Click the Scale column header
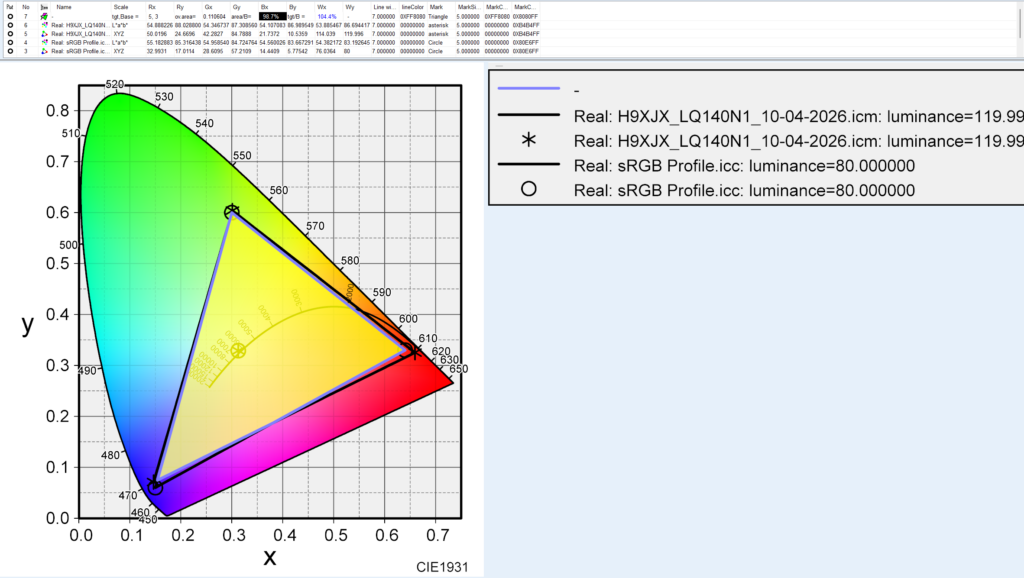 [121, 7]
